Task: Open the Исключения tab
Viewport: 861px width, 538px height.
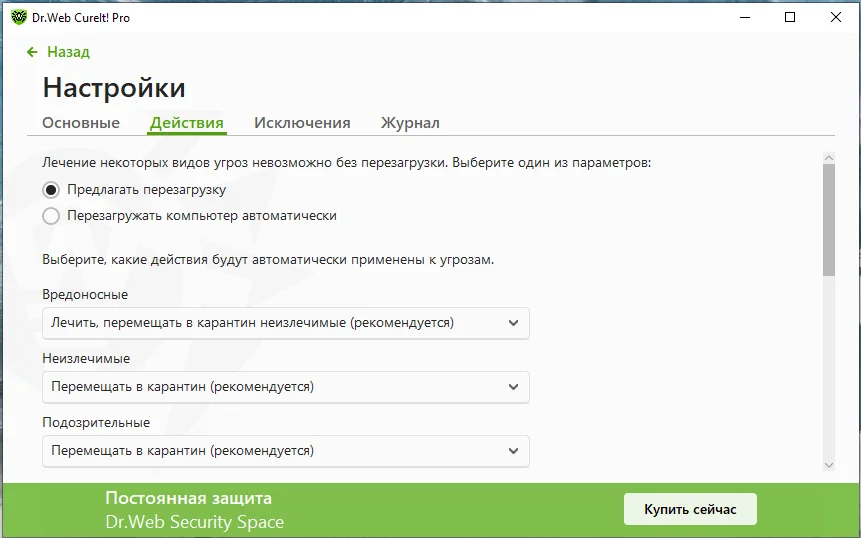Action: point(302,122)
